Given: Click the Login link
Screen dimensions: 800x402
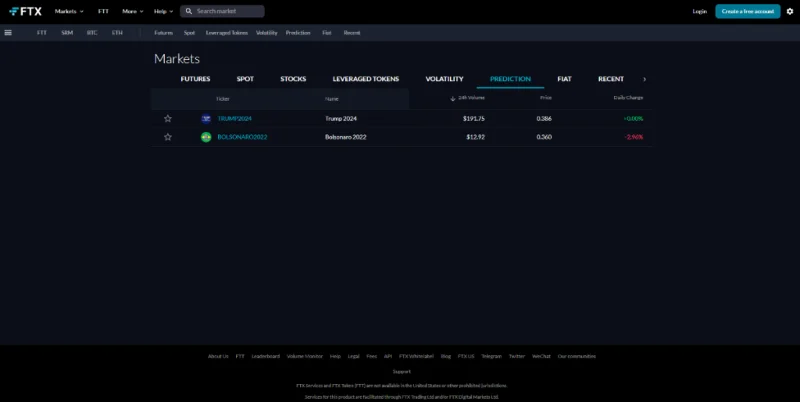Looking at the screenshot, I should (x=699, y=11).
